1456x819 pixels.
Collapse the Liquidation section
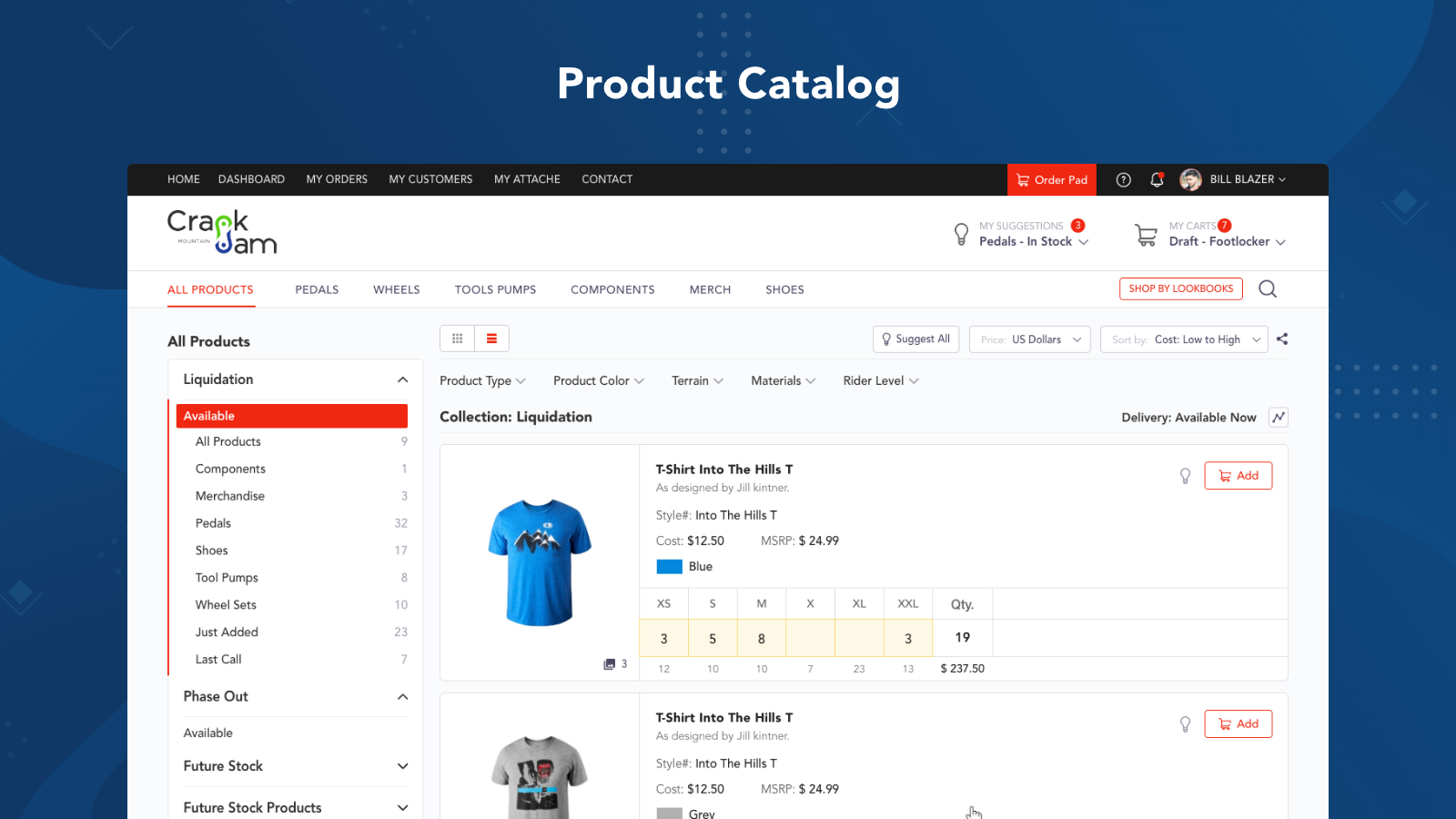(x=402, y=379)
